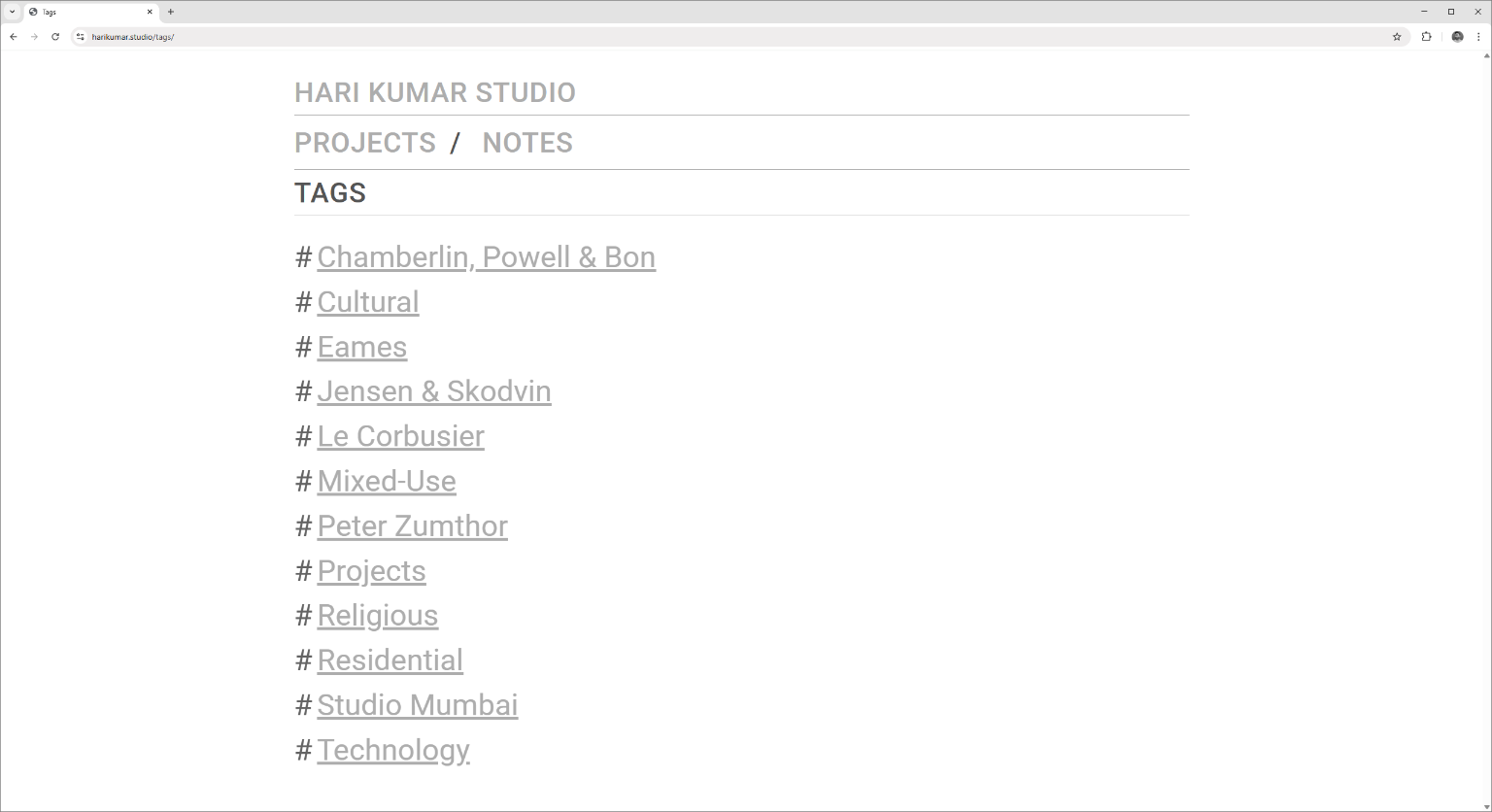Click the browser back arrow

click(x=14, y=37)
